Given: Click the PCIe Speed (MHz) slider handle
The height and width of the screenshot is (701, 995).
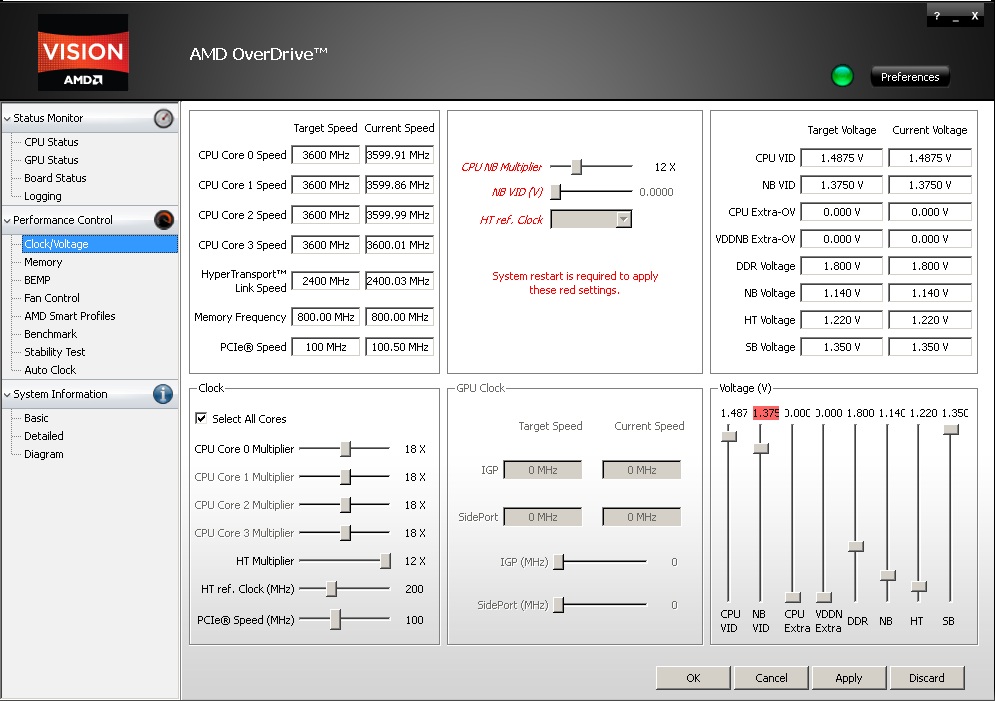Looking at the screenshot, I should pos(336,620).
